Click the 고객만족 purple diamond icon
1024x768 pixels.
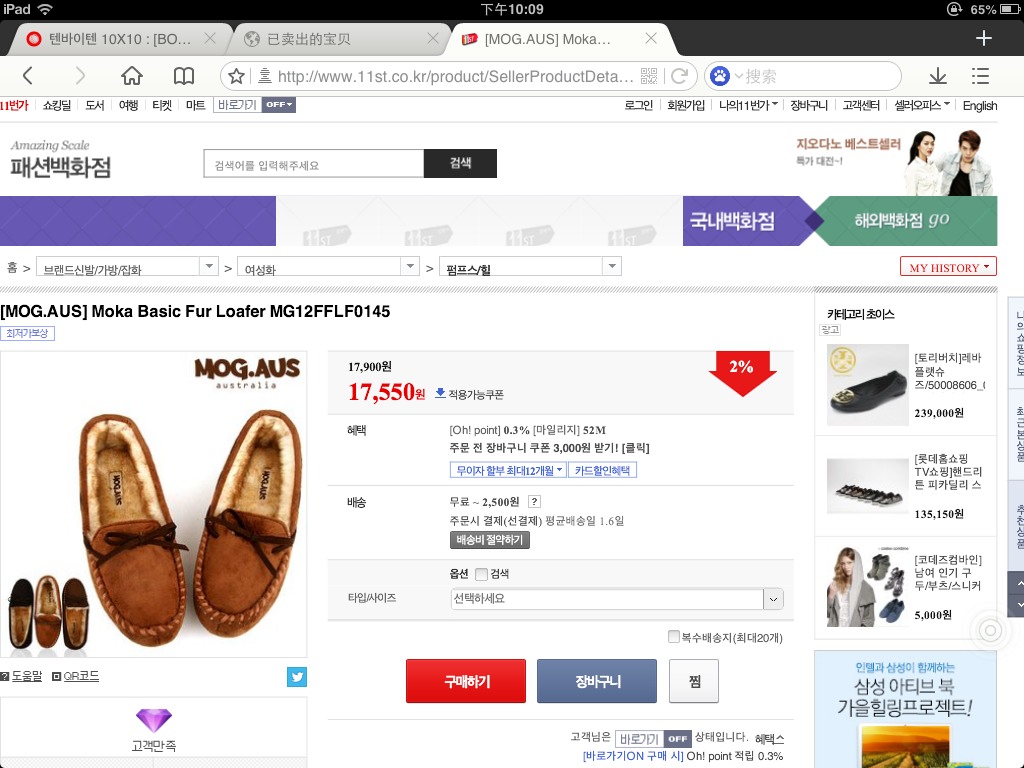point(153,720)
